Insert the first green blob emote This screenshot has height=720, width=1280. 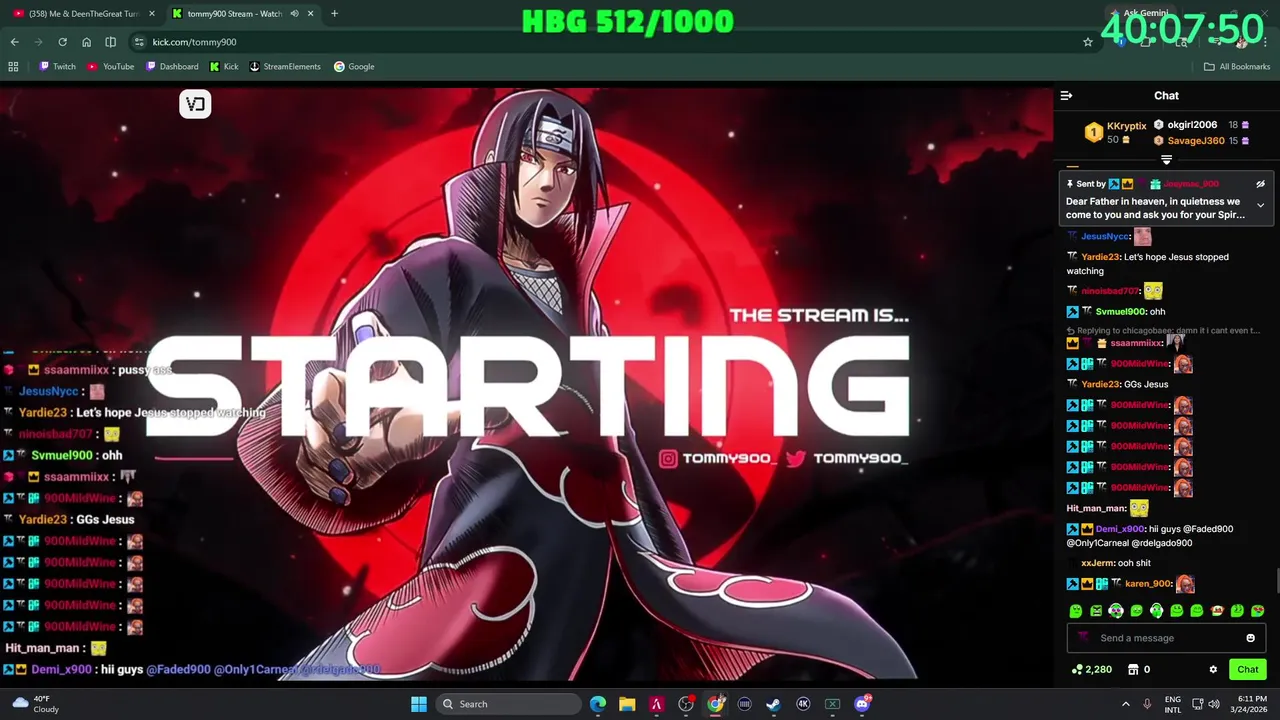pos(1076,611)
